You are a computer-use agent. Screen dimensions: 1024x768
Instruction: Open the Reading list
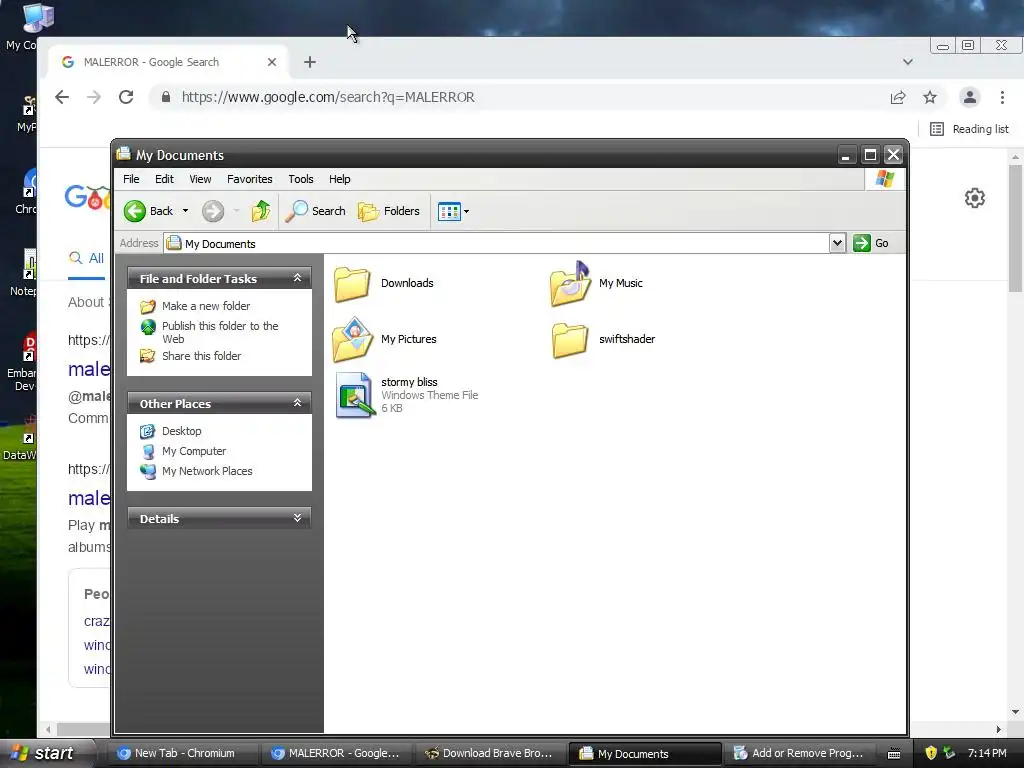(969, 129)
